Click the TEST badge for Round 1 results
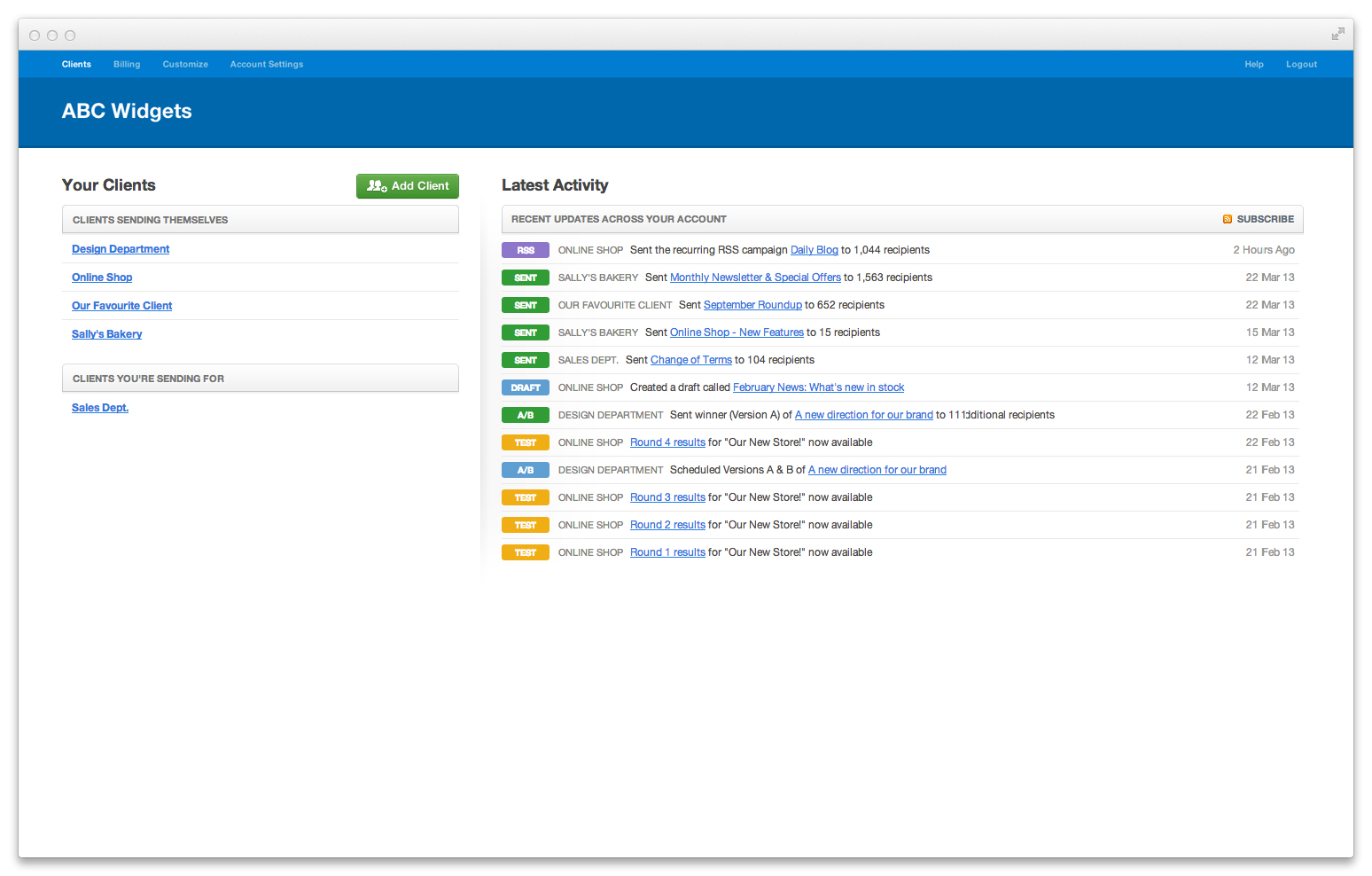 pos(526,552)
